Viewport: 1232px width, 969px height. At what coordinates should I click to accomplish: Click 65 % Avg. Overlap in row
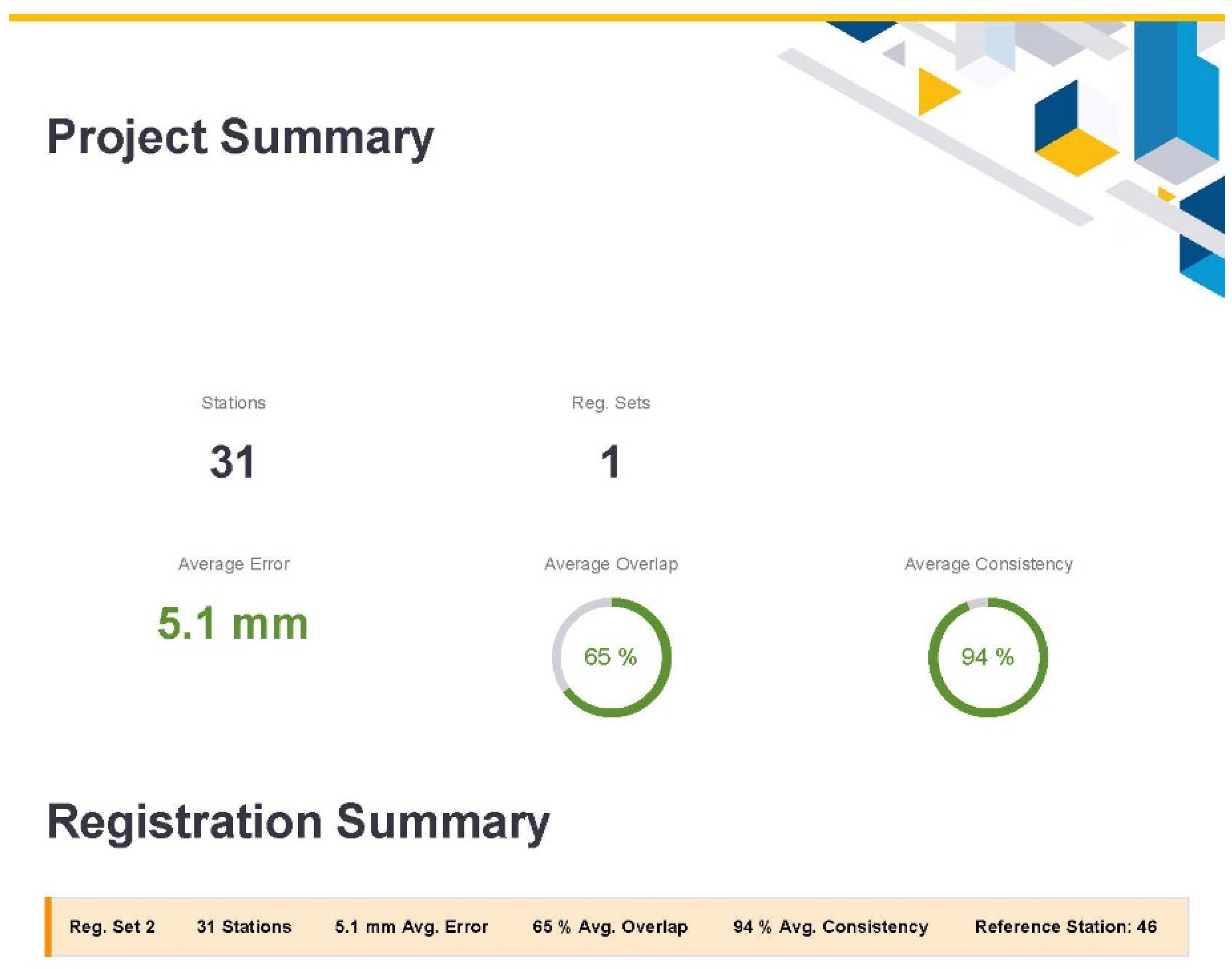click(610, 926)
